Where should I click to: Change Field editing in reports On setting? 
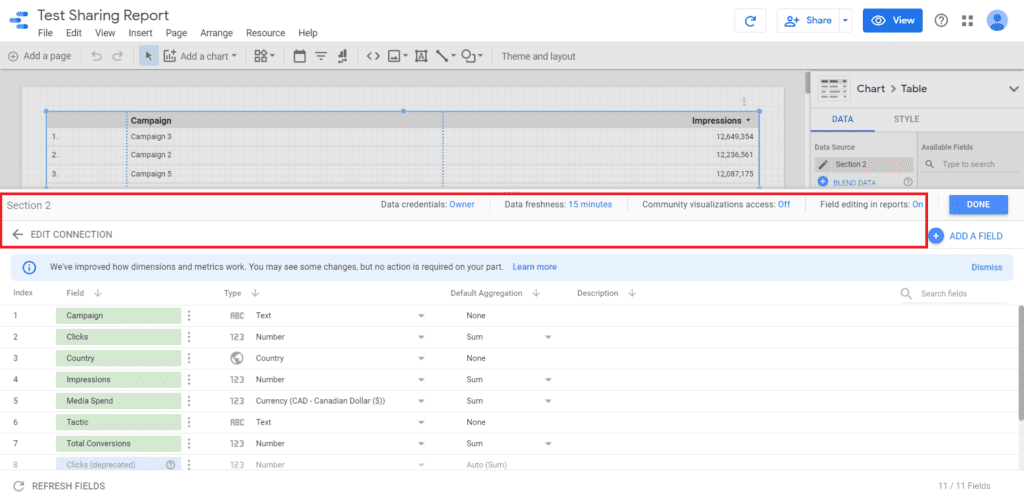click(918, 204)
